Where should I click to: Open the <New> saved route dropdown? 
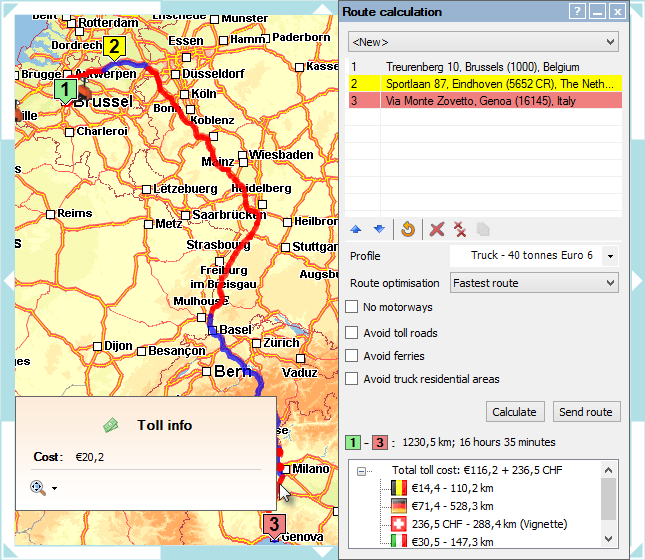coord(483,42)
